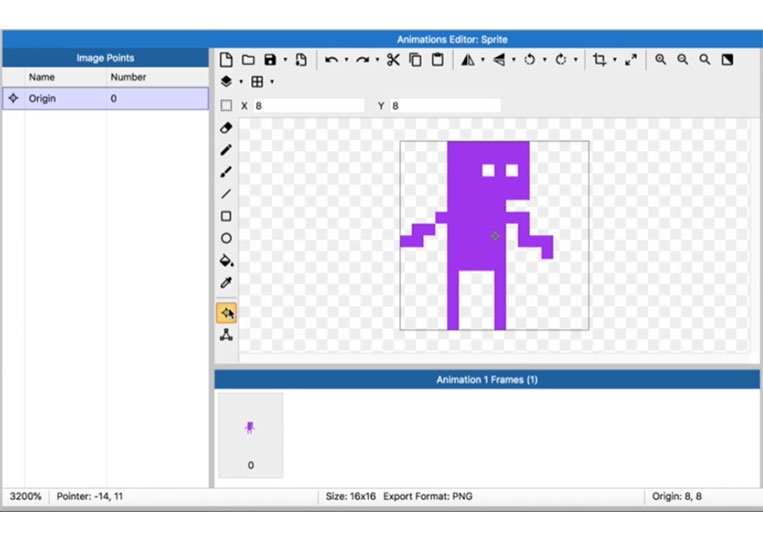Image resolution: width=763 pixels, height=541 pixels.
Task: Expand the save options dropdown arrow
Action: 285,60
